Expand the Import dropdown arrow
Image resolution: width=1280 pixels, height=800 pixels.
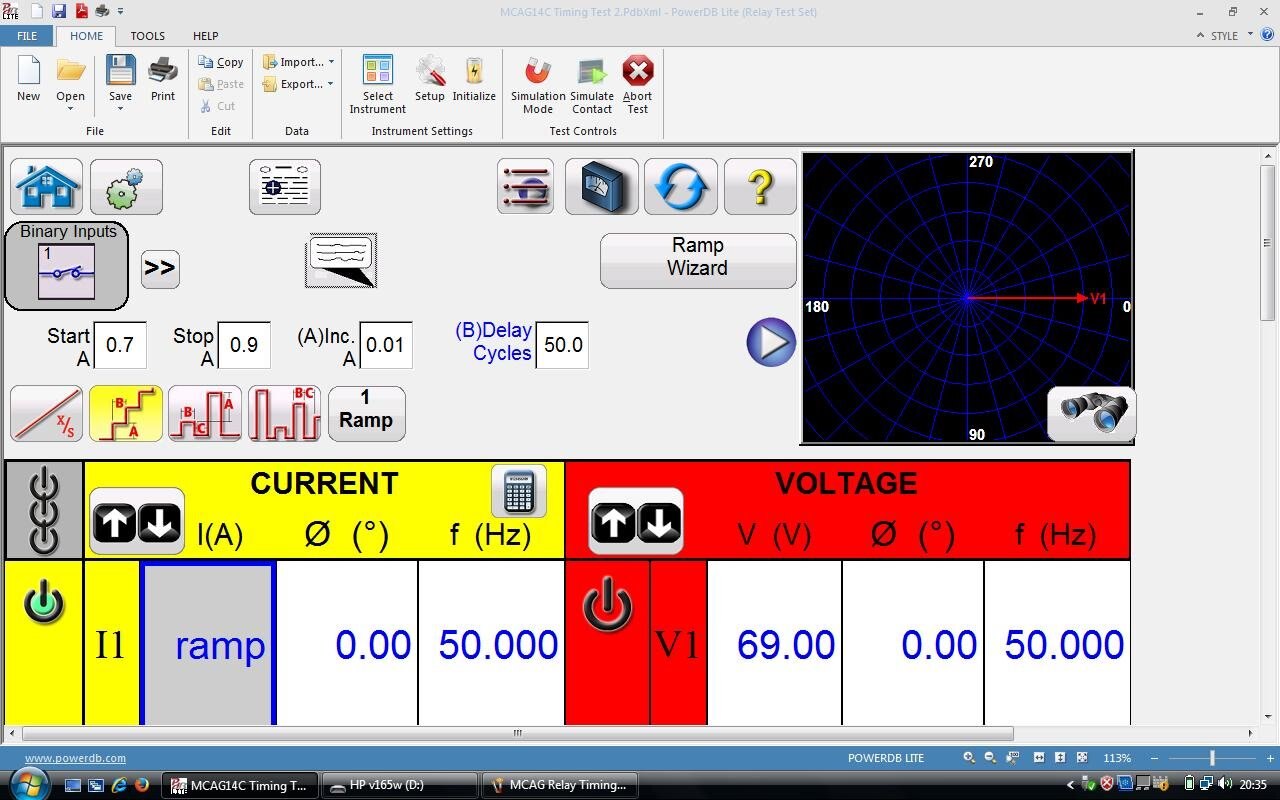331,62
